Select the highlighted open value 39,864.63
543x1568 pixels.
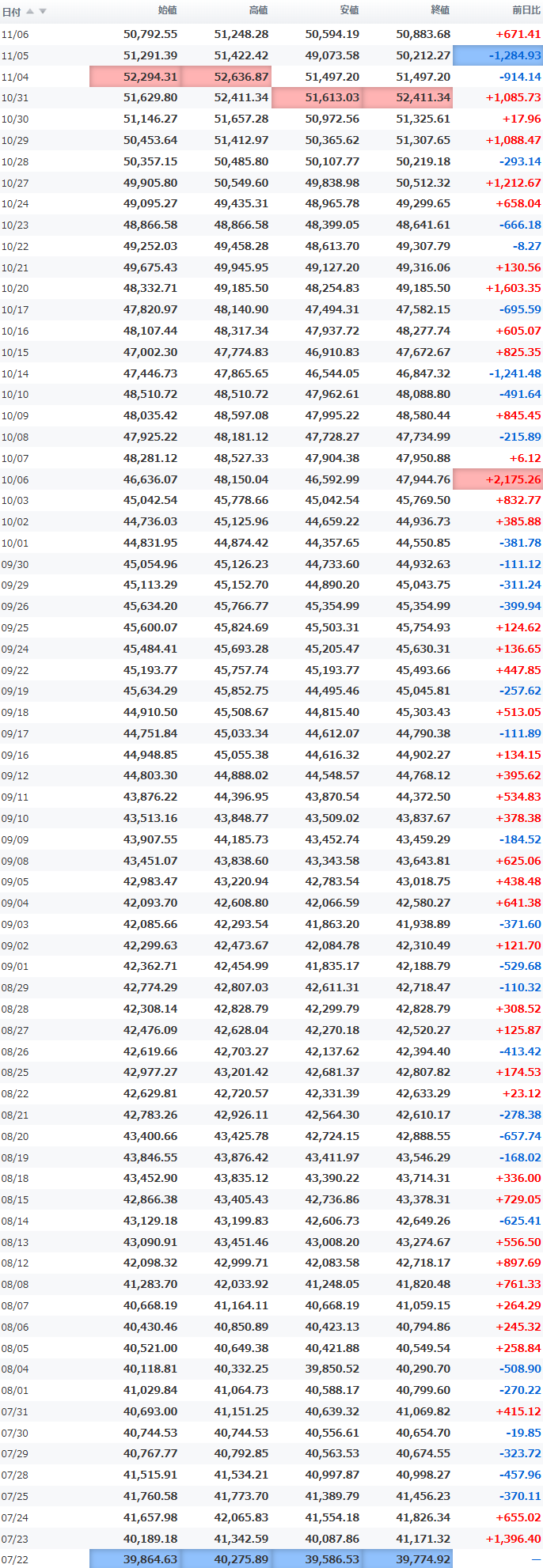point(135,1559)
